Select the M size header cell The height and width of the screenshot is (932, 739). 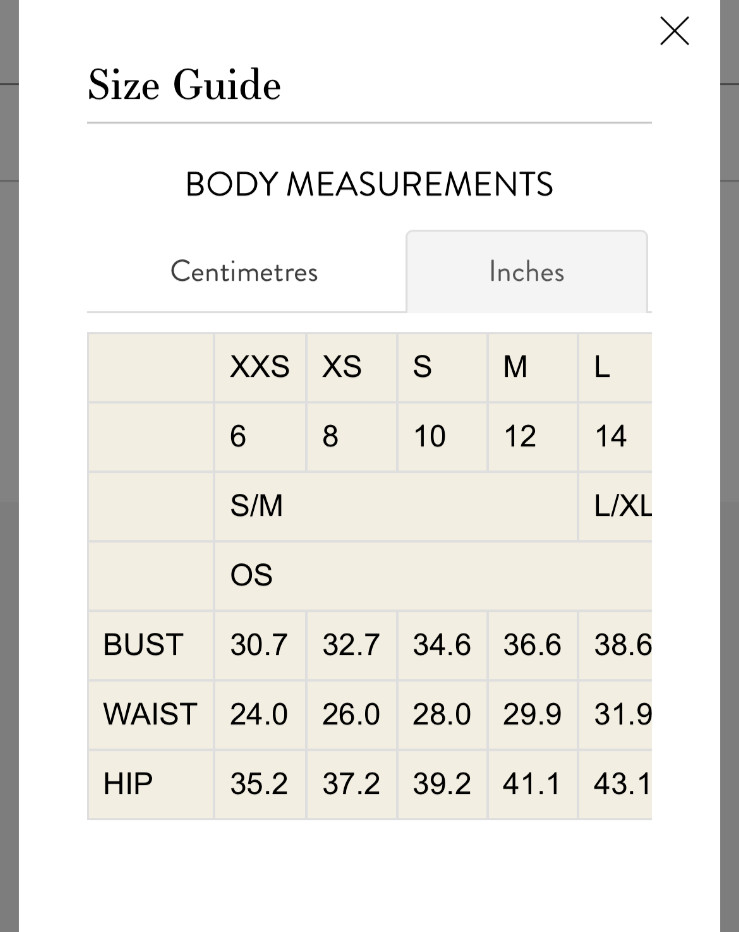(533, 367)
